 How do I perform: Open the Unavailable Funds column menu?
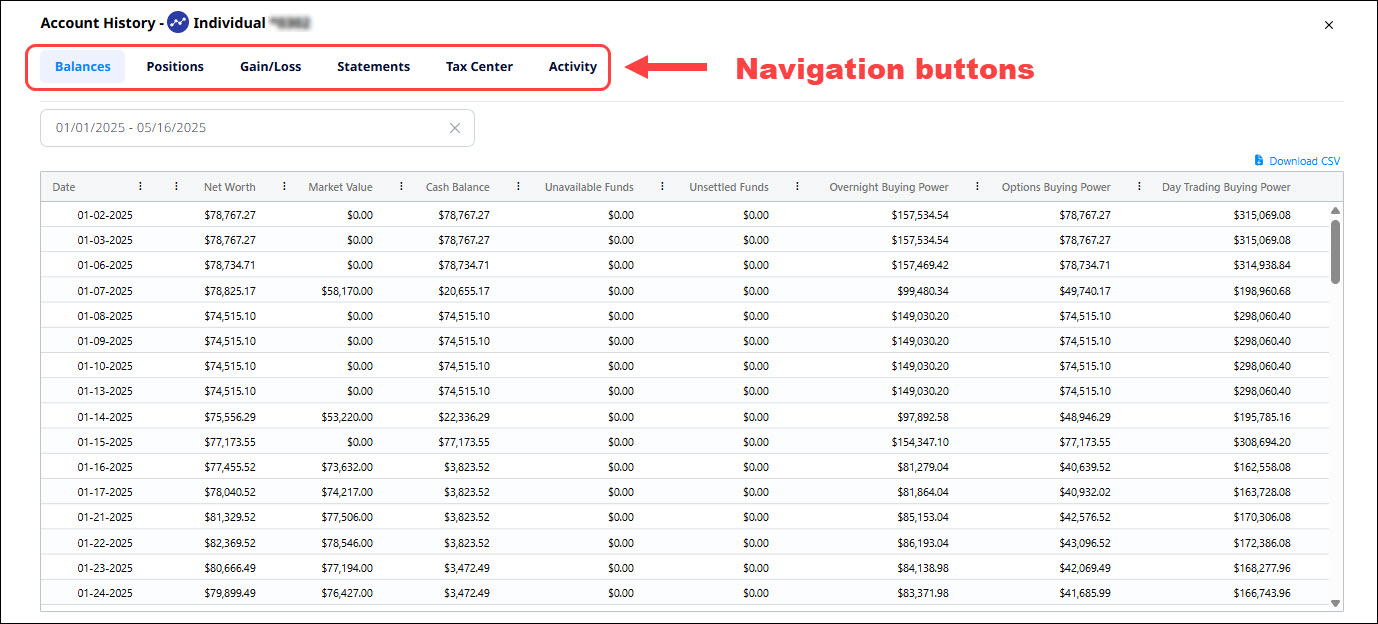[662, 186]
